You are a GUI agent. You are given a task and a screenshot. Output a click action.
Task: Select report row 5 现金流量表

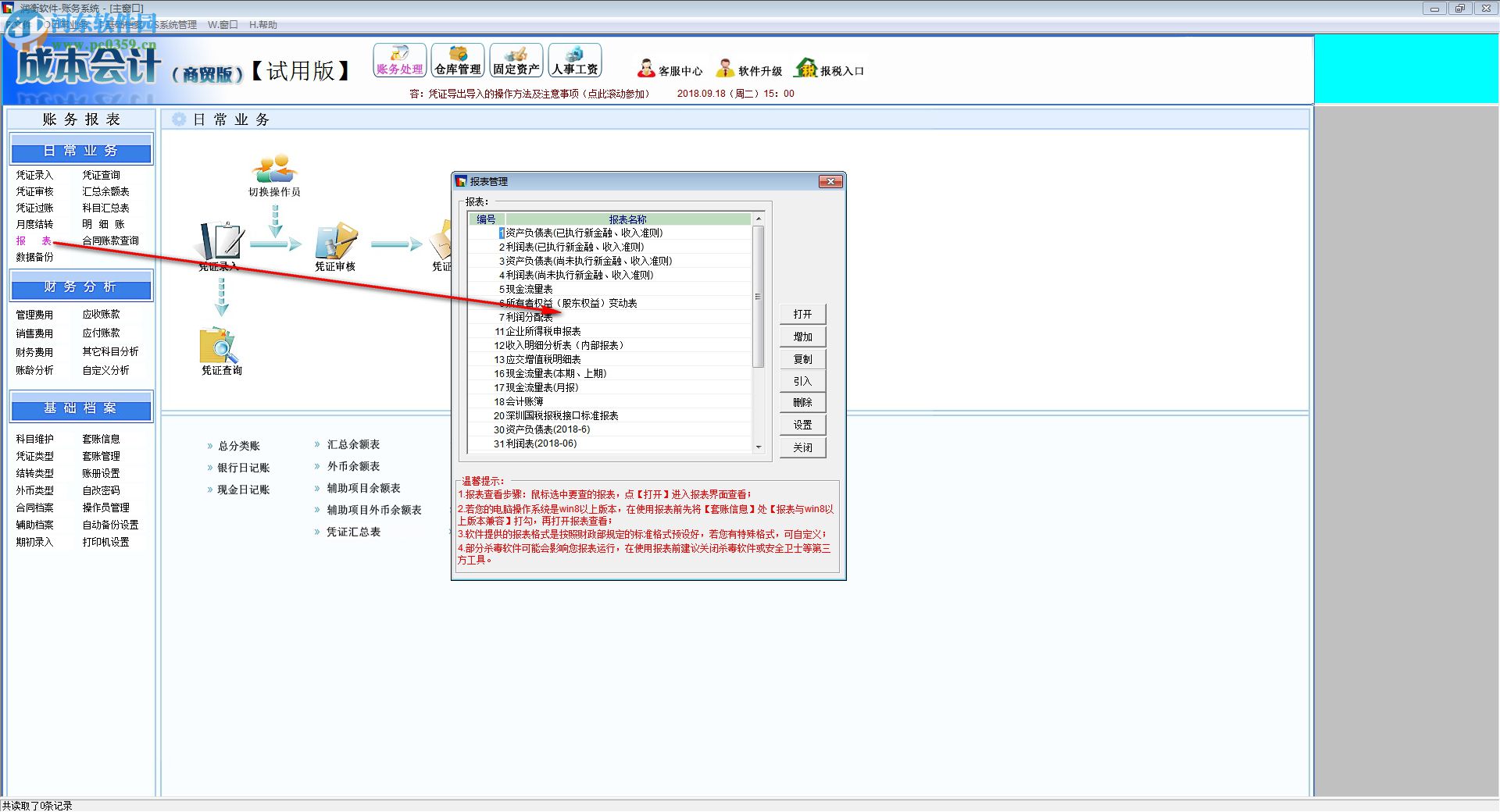[x=609, y=289]
